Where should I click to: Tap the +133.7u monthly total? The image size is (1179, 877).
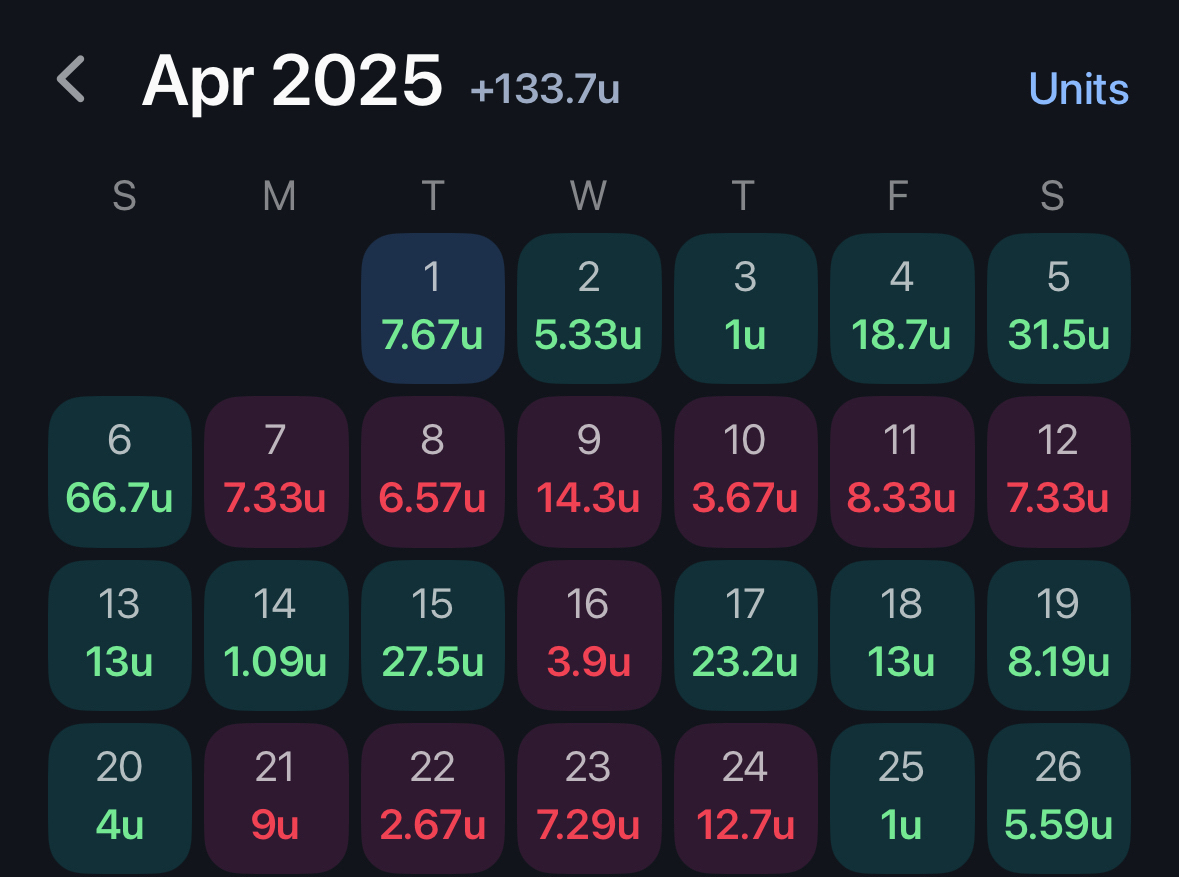[545, 90]
